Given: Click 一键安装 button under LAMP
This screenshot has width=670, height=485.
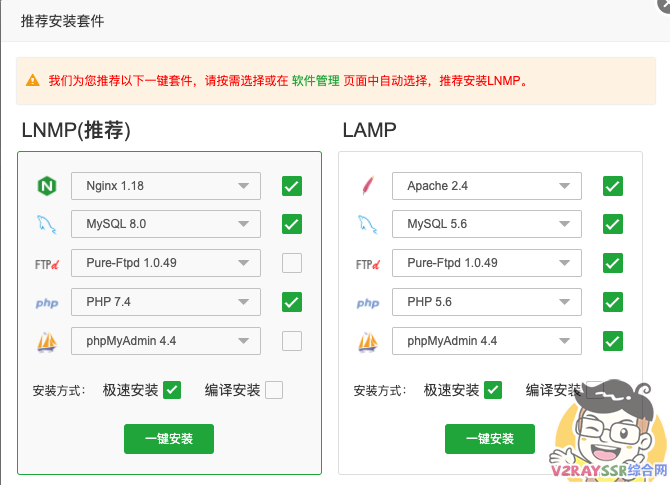Looking at the screenshot, I should point(490,439).
